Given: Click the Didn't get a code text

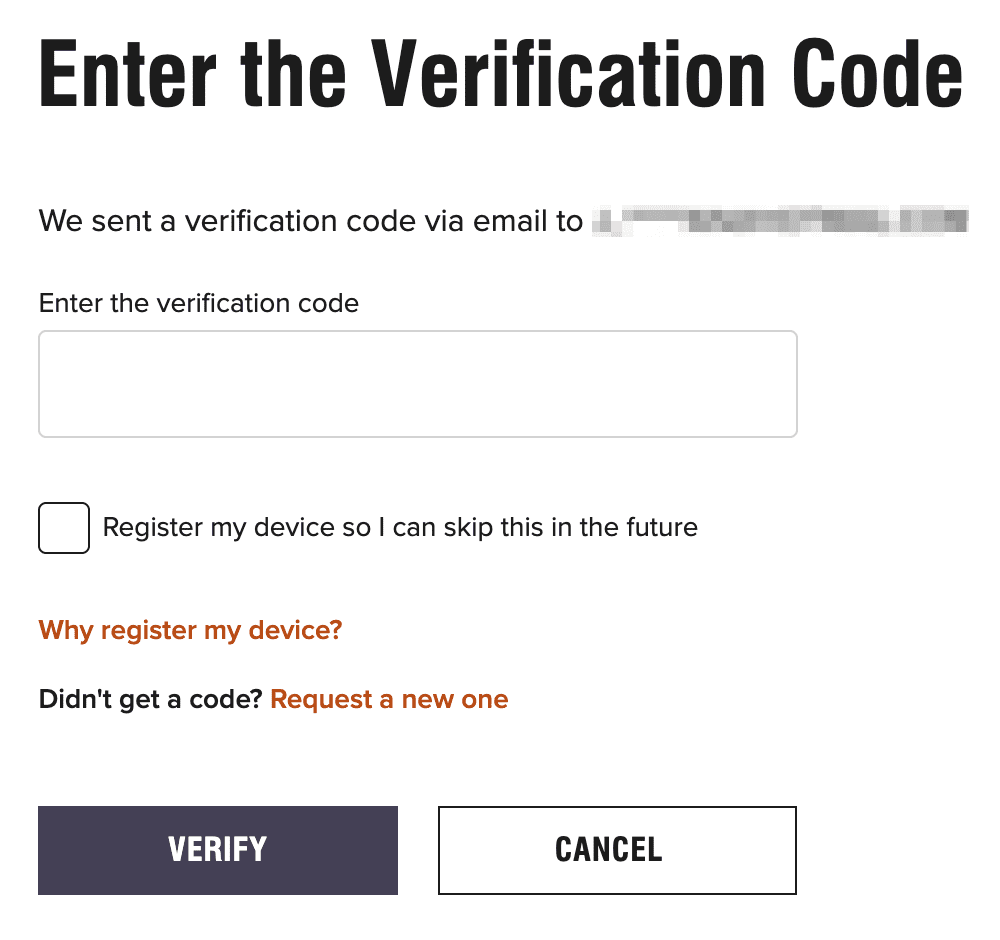Looking at the screenshot, I should tap(151, 699).
